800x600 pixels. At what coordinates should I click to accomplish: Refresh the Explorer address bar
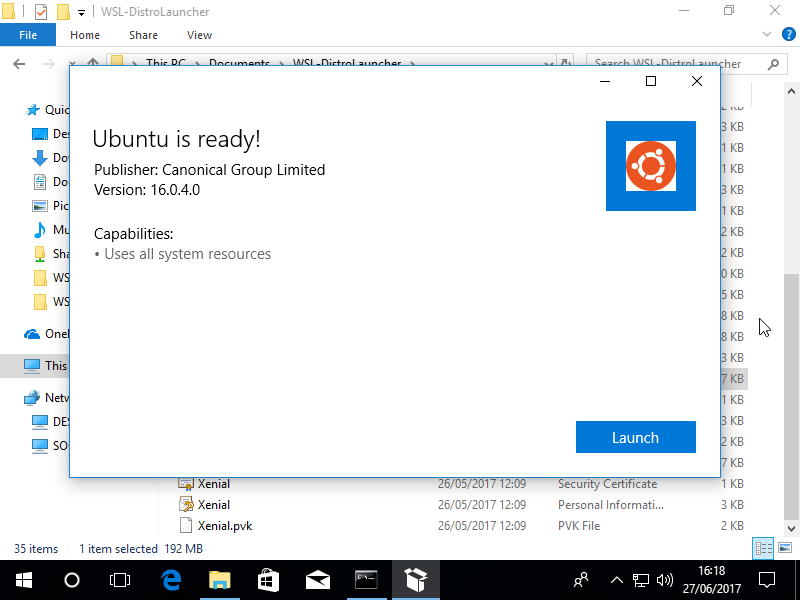coord(565,63)
